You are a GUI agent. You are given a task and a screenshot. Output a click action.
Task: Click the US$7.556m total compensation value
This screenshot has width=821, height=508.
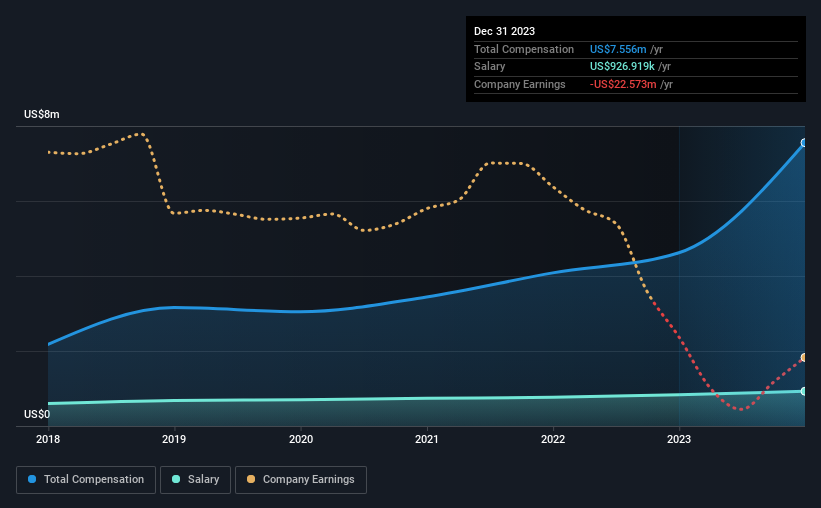618,49
